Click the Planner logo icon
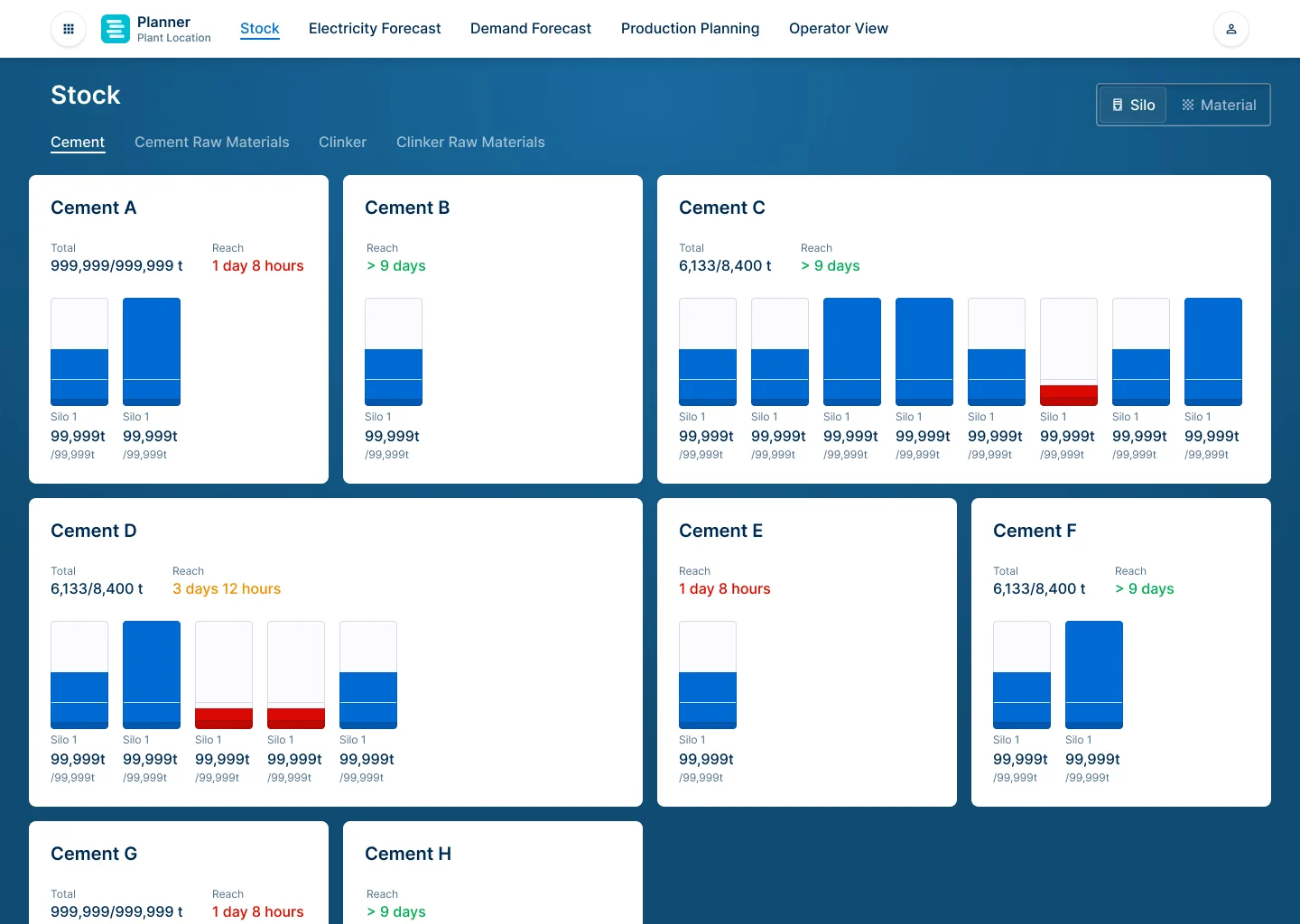This screenshot has height=924, width=1300. click(116, 29)
